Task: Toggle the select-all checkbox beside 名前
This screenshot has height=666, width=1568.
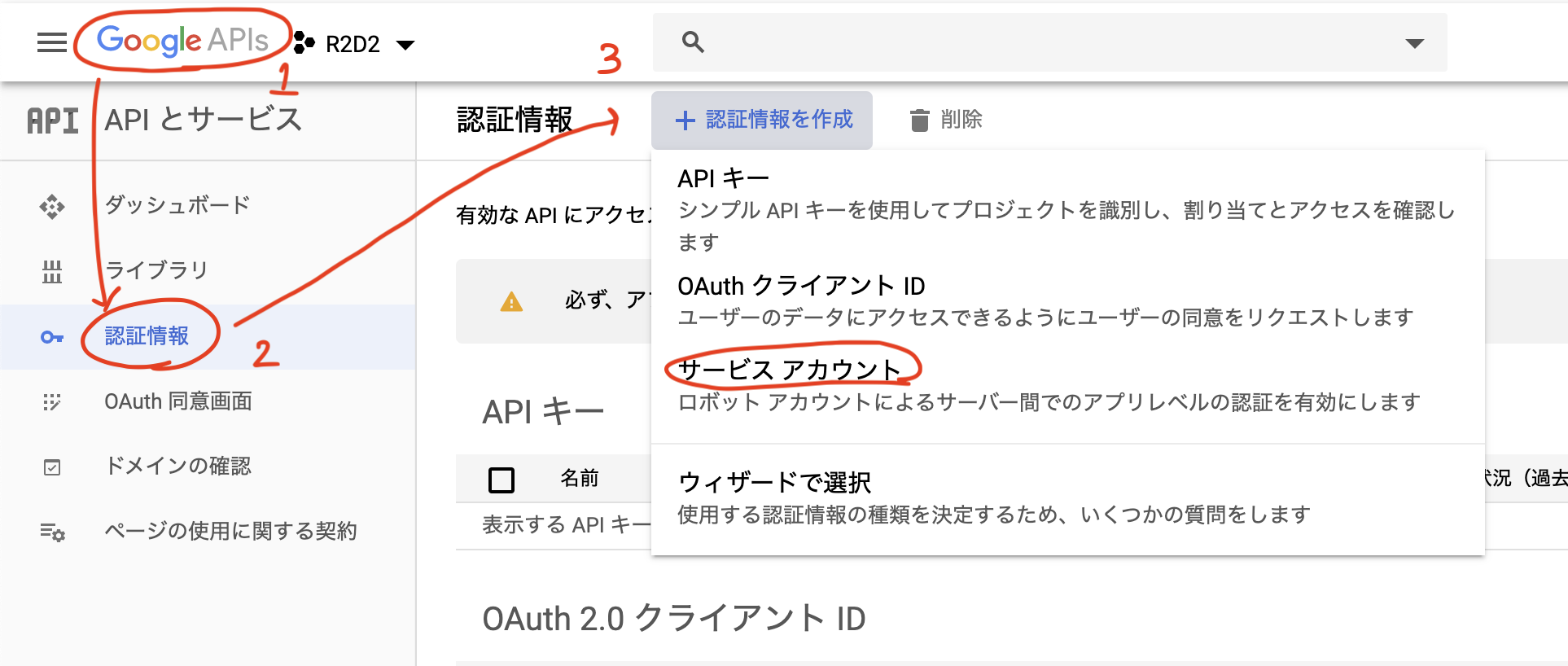Action: click(x=501, y=480)
